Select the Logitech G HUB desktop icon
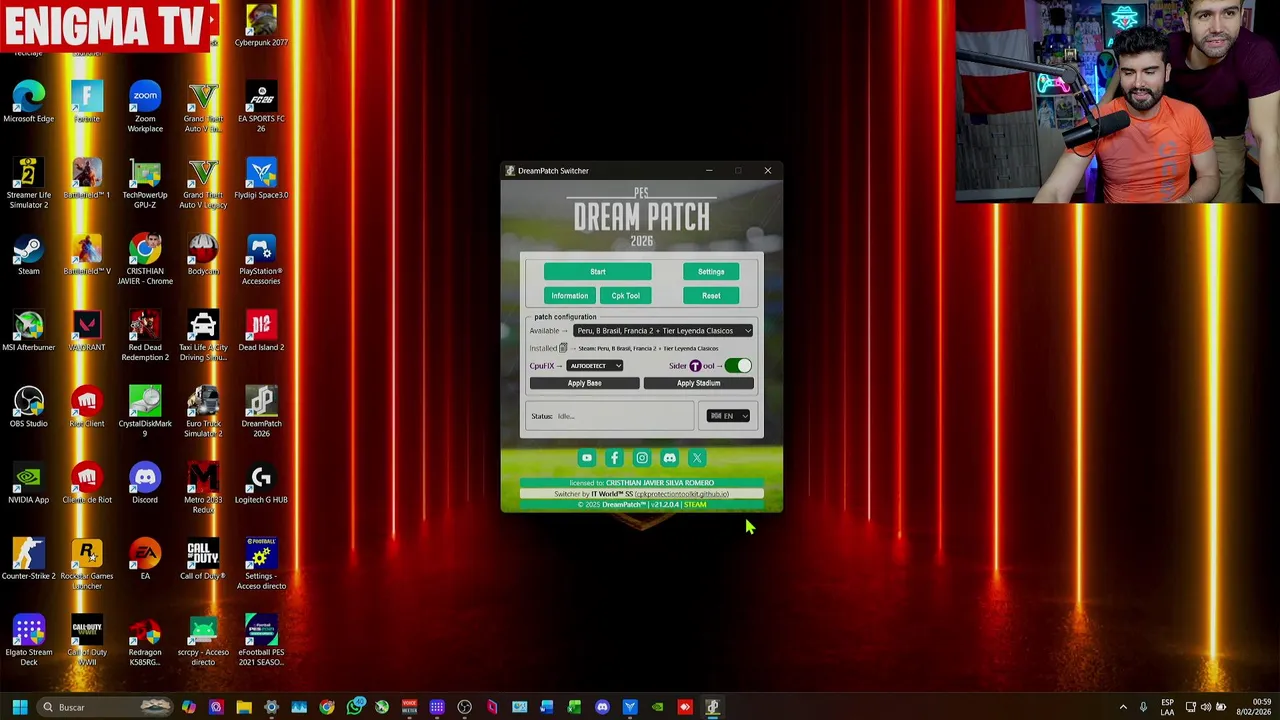The image size is (1280, 720). 261,483
